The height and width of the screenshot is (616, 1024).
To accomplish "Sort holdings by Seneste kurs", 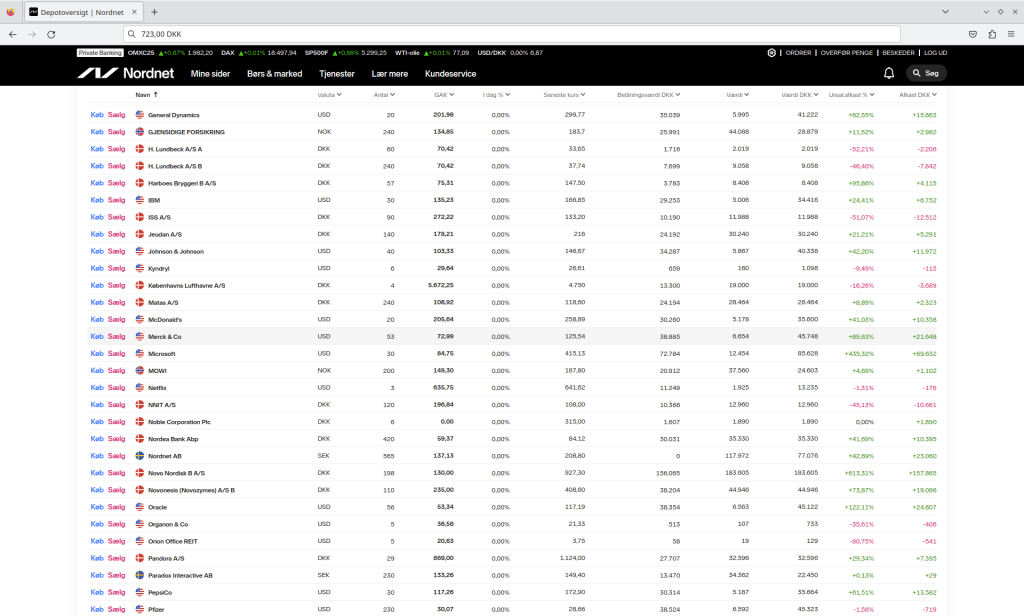I will point(564,94).
